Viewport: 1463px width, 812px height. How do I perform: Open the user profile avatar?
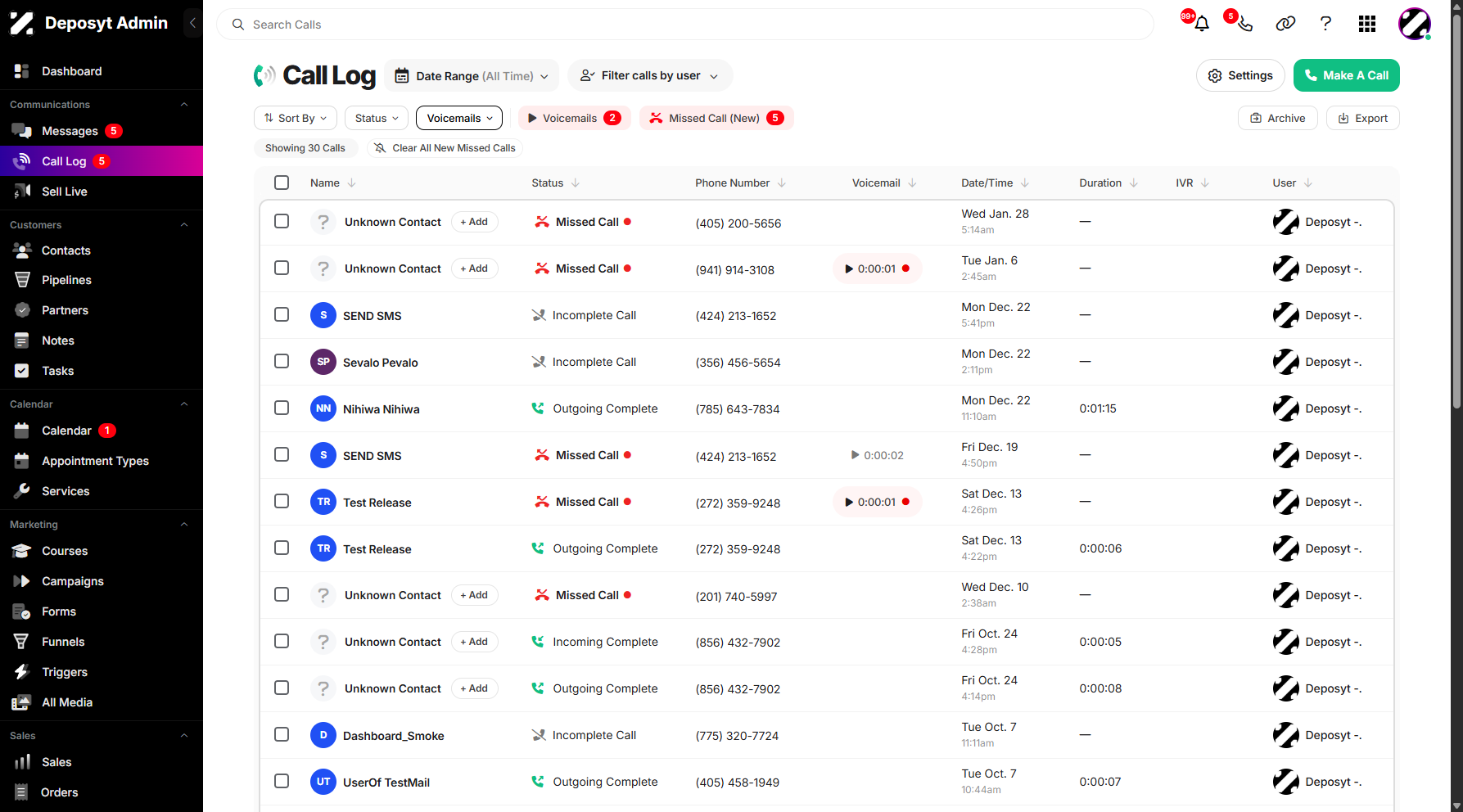pos(1414,24)
